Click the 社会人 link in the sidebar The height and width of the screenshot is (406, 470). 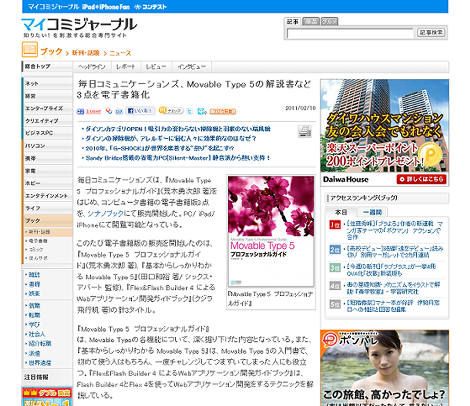point(37,334)
